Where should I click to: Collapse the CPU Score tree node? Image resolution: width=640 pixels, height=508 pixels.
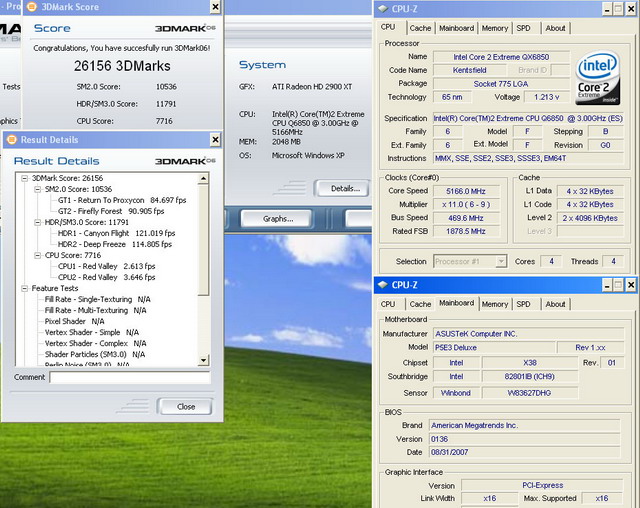pyautogui.click(x=36, y=255)
